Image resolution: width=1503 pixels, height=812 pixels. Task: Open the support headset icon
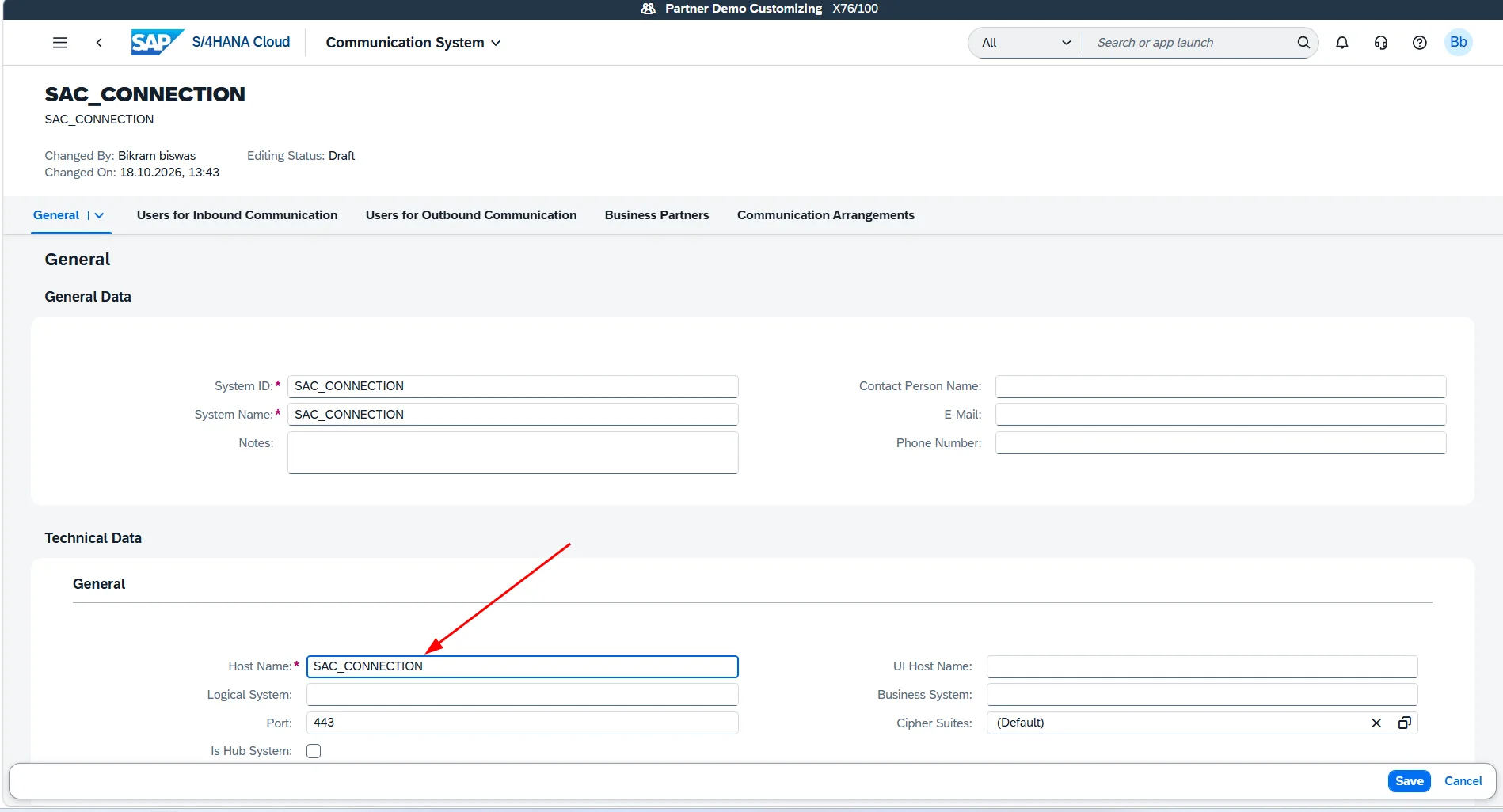point(1380,43)
